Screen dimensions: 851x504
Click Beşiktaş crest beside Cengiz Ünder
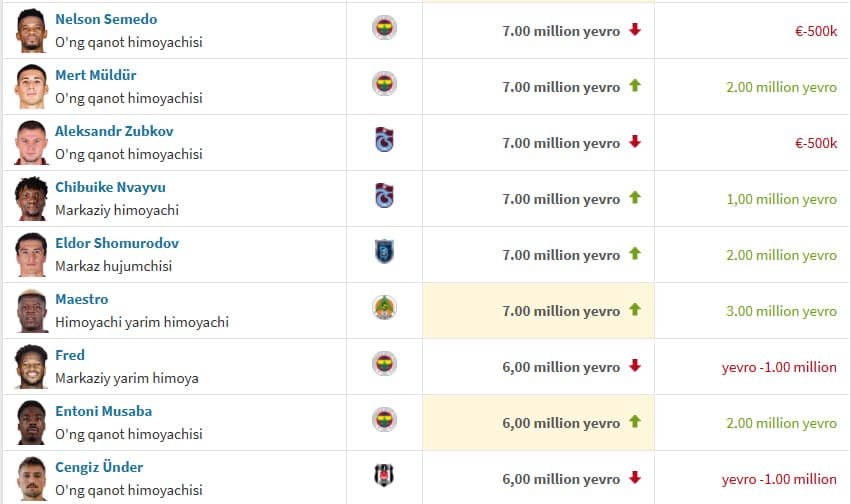[384, 476]
